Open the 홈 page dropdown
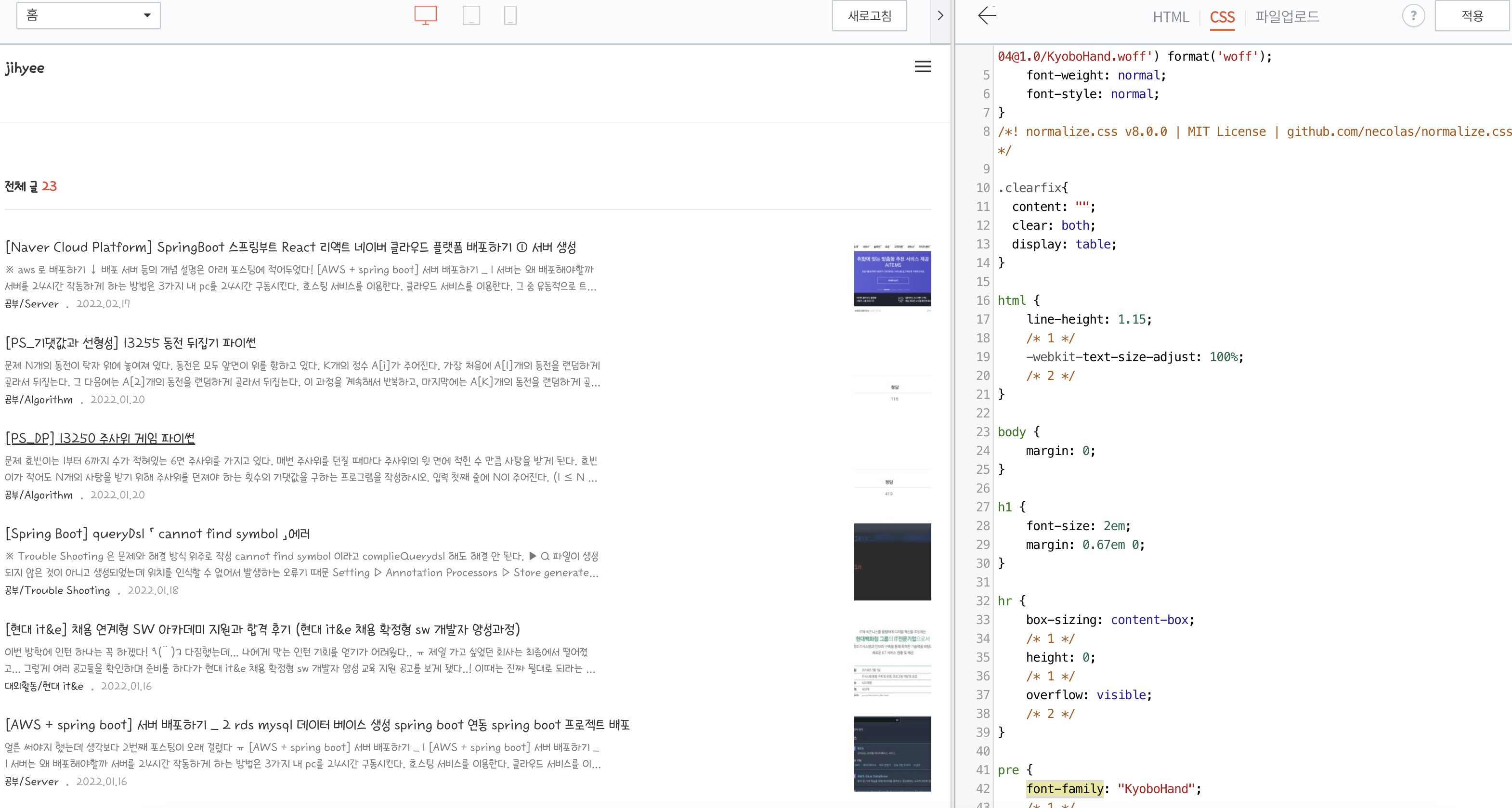Viewport: 1512px width, 808px height. [89, 15]
